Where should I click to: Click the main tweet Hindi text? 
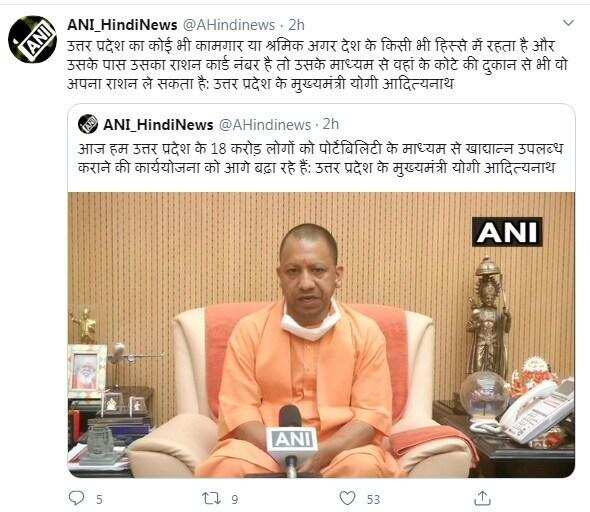(x=317, y=65)
